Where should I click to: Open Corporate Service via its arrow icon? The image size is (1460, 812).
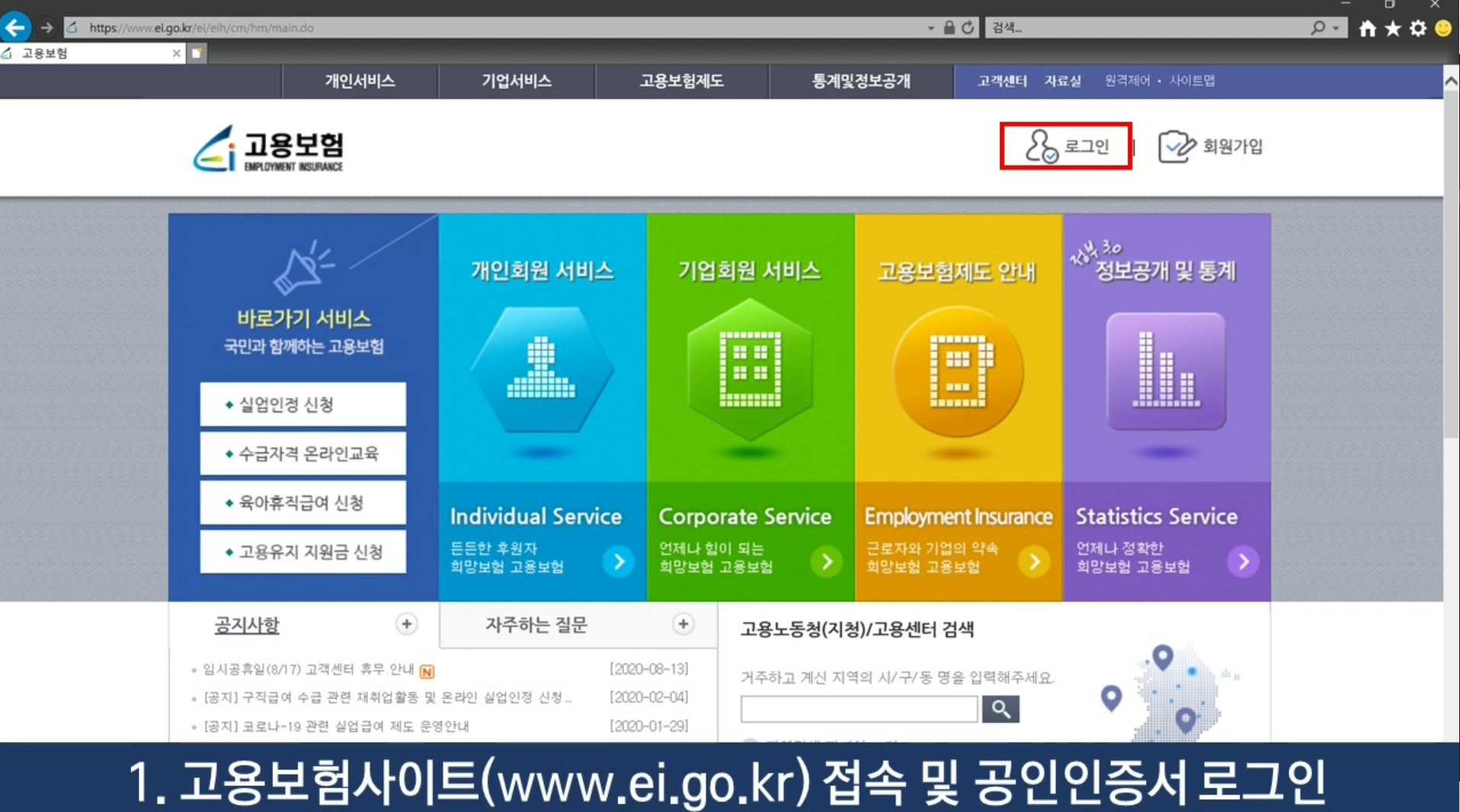coord(827,561)
